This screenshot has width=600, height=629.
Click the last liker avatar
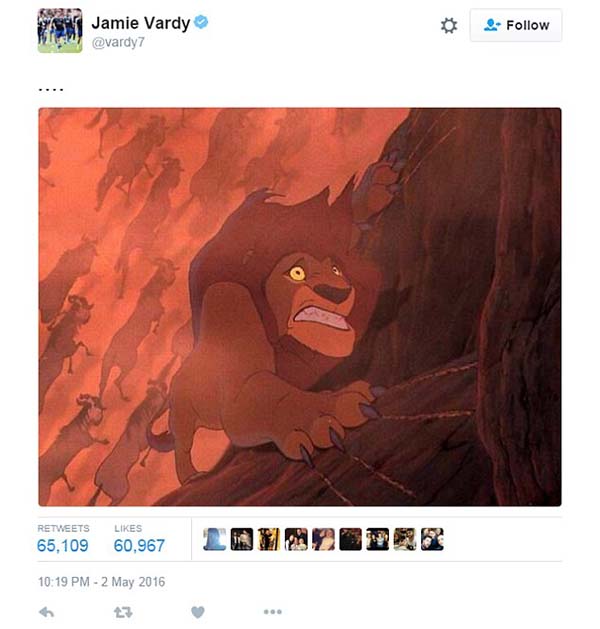(432, 539)
